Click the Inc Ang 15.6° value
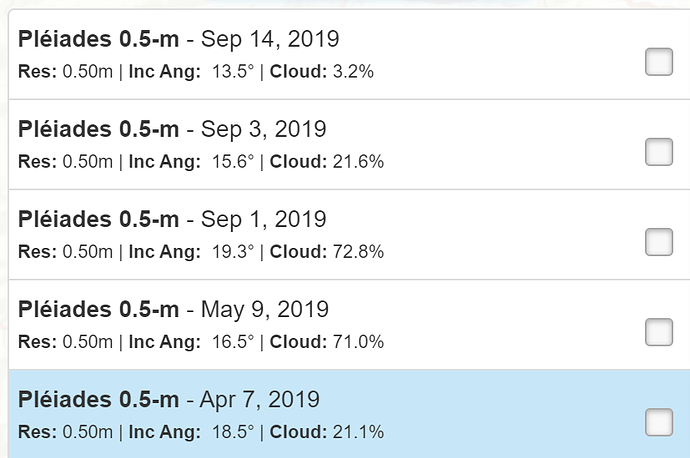The image size is (690, 458). click(x=233, y=161)
